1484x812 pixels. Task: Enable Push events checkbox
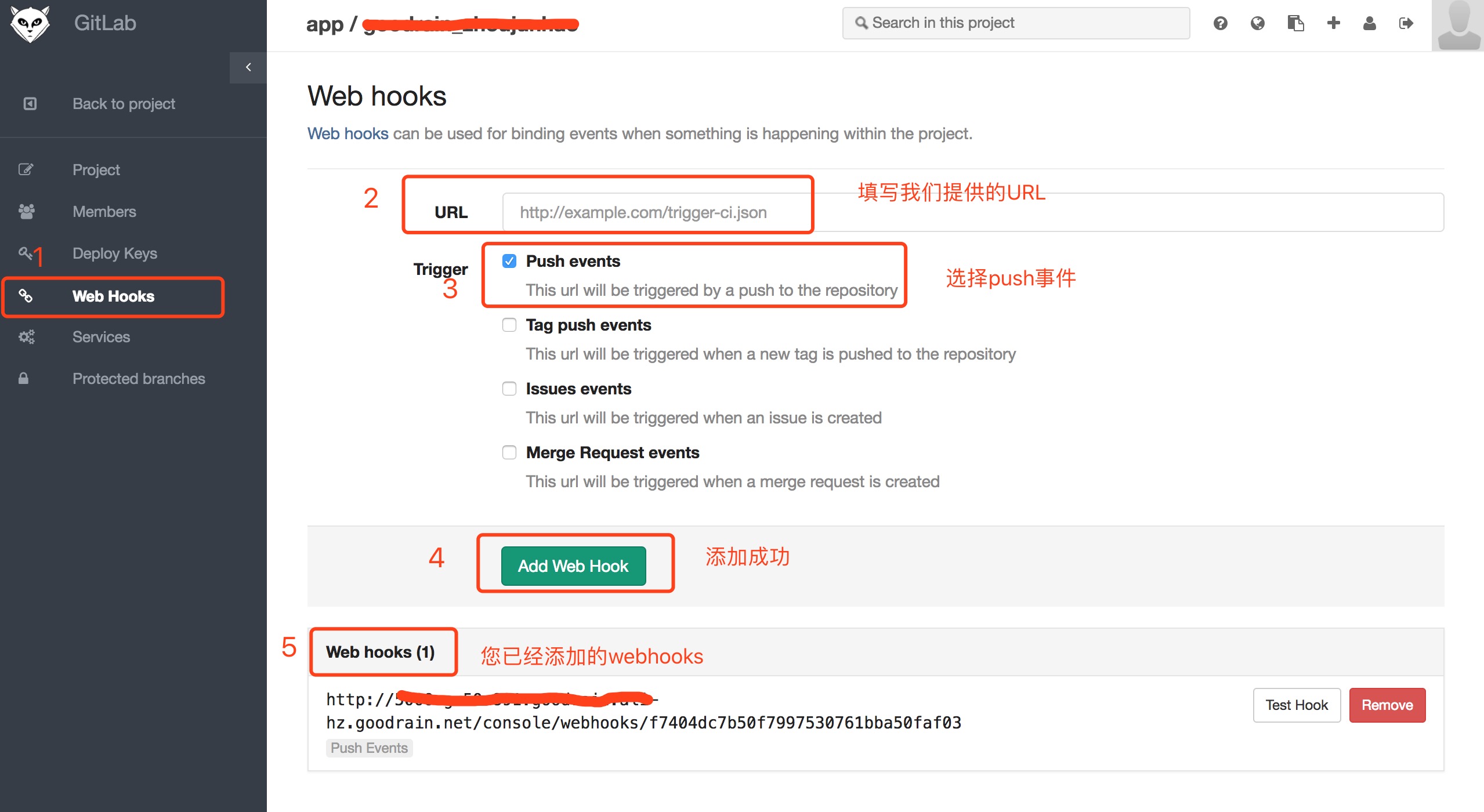point(510,261)
